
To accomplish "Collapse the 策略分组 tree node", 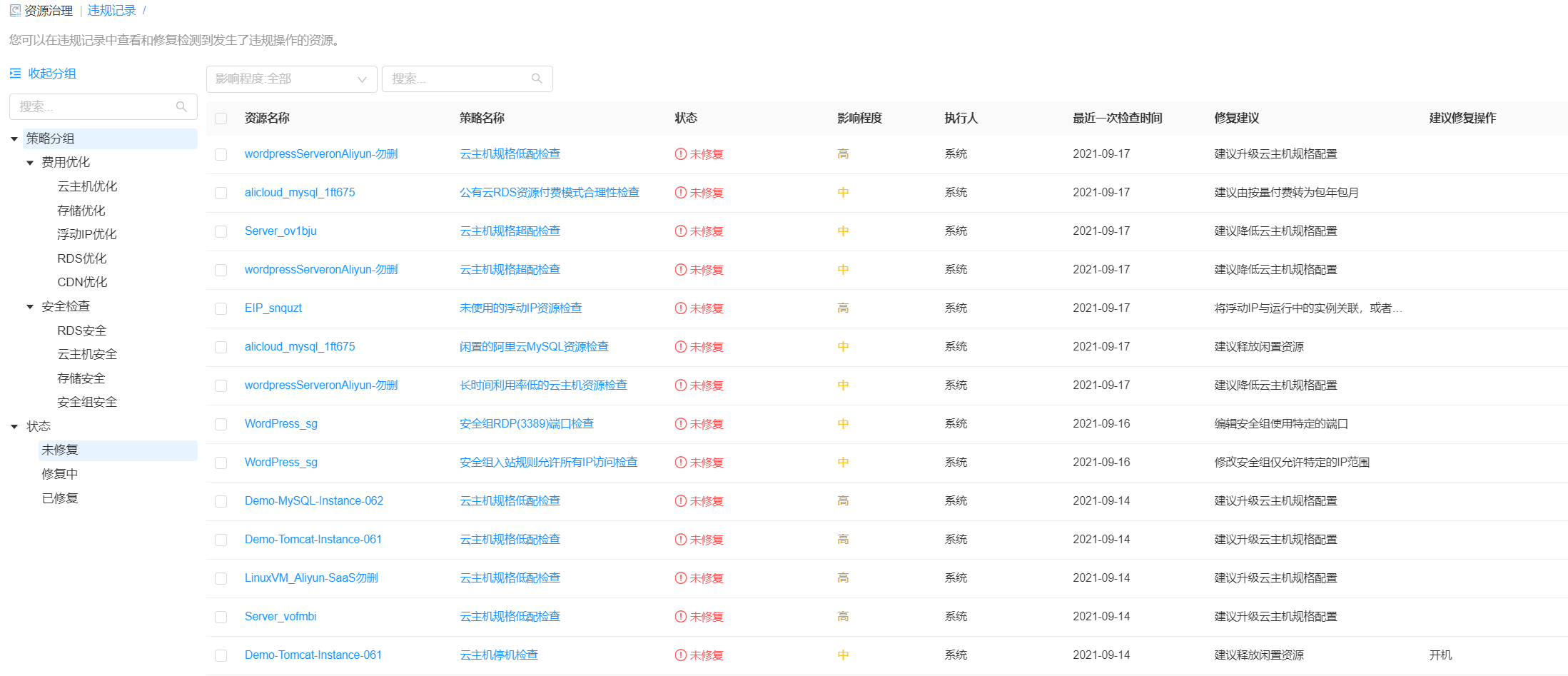I will (14, 139).
